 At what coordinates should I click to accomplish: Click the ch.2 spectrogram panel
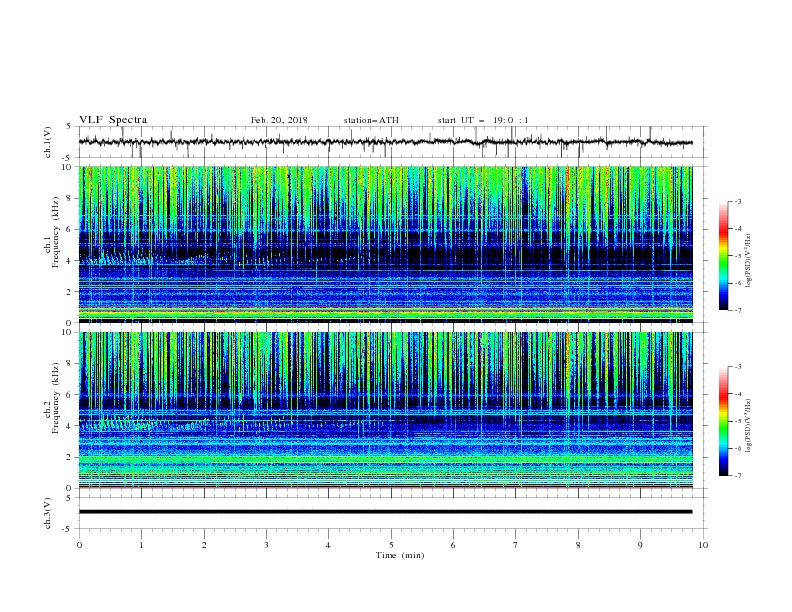tap(386, 410)
